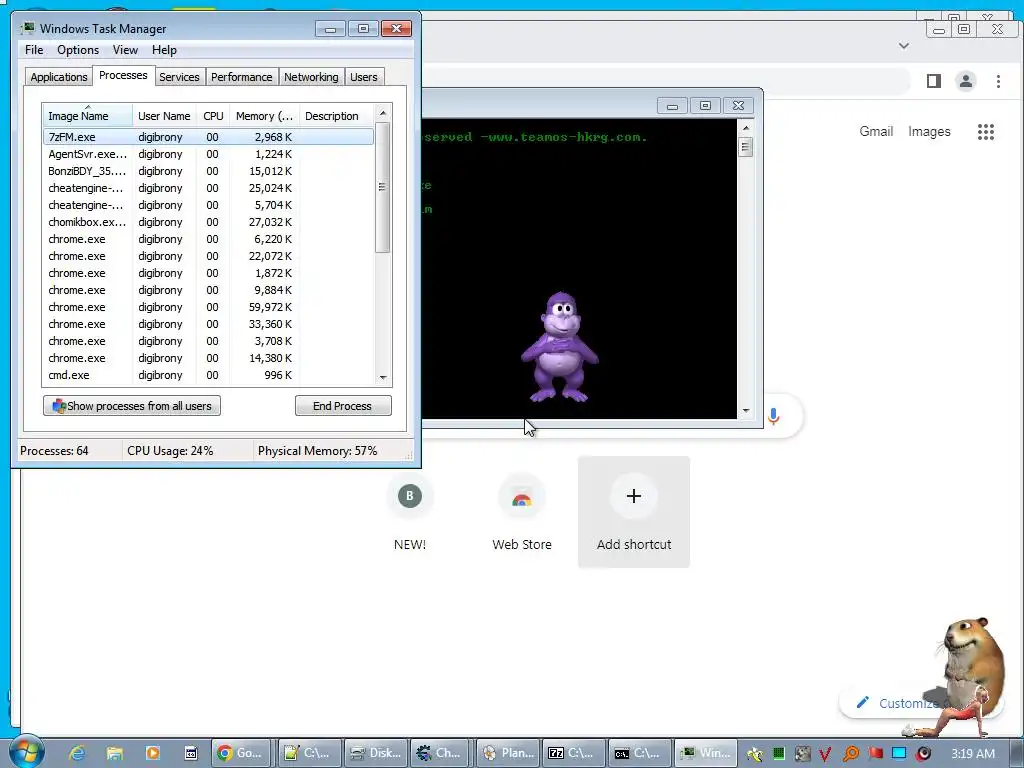The image size is (1024, 768).
Task: Select chrome.exe row using 59,972 K
Action: (x=208, y=307)
